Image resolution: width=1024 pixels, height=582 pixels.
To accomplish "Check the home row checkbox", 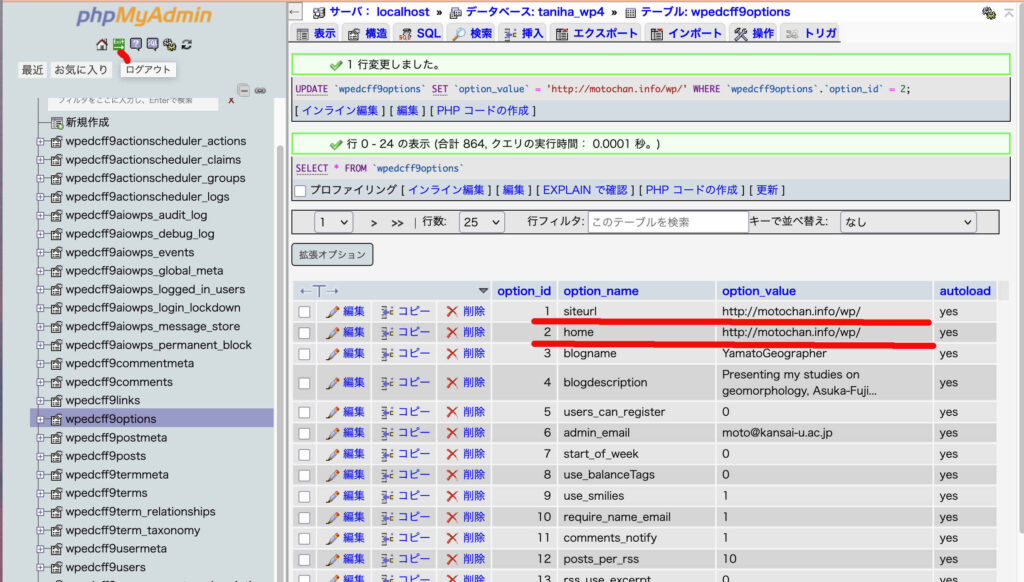I will [304, 332].
